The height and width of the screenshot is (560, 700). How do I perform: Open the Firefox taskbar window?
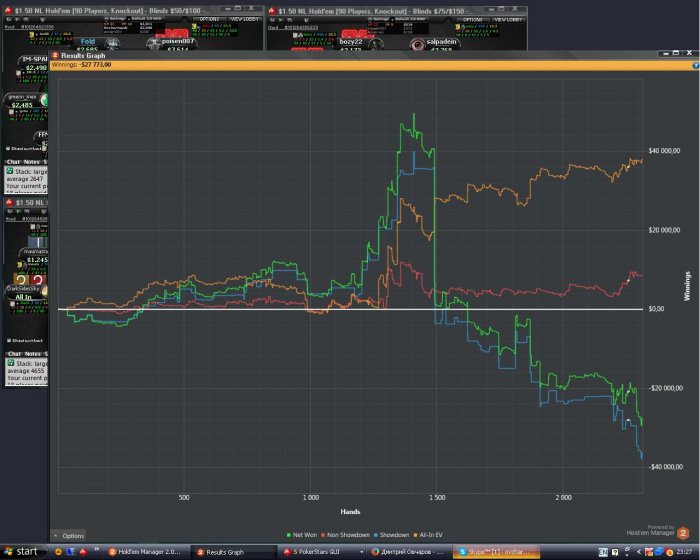coord(409,552)
